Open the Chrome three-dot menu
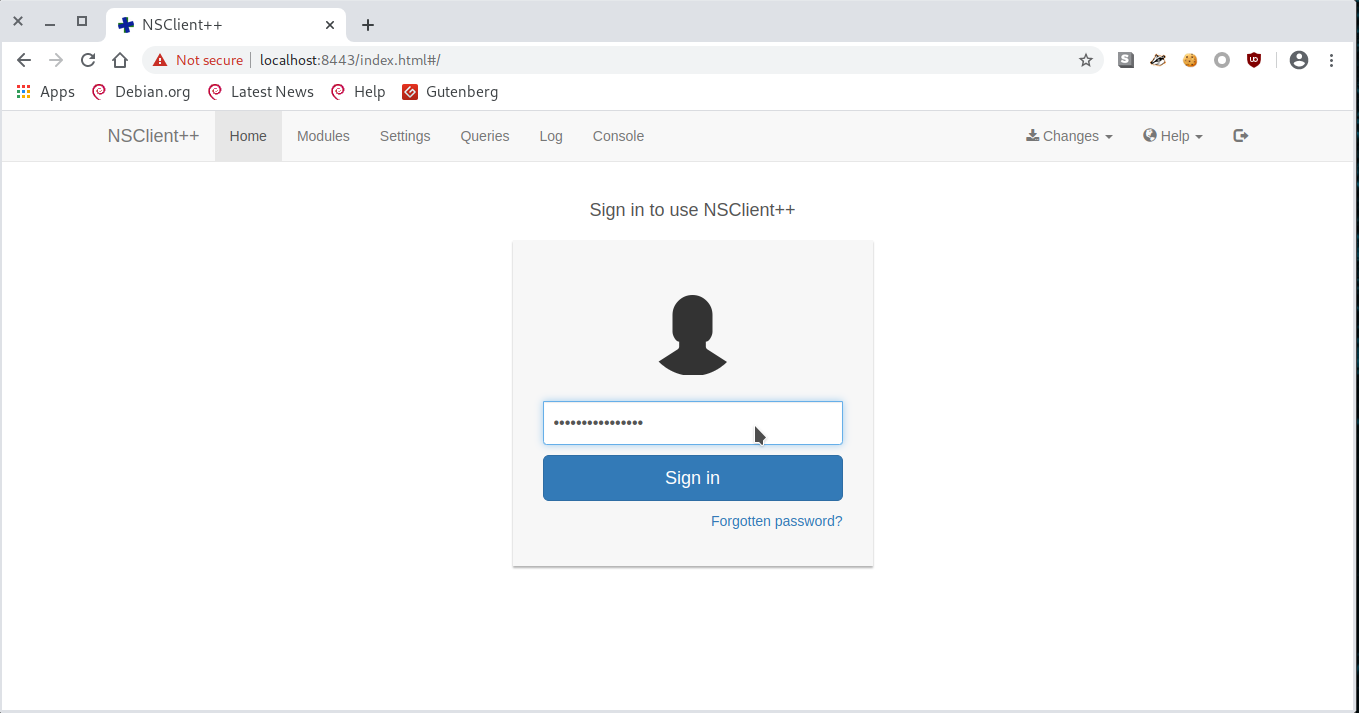 click(x=1331, y=60)
